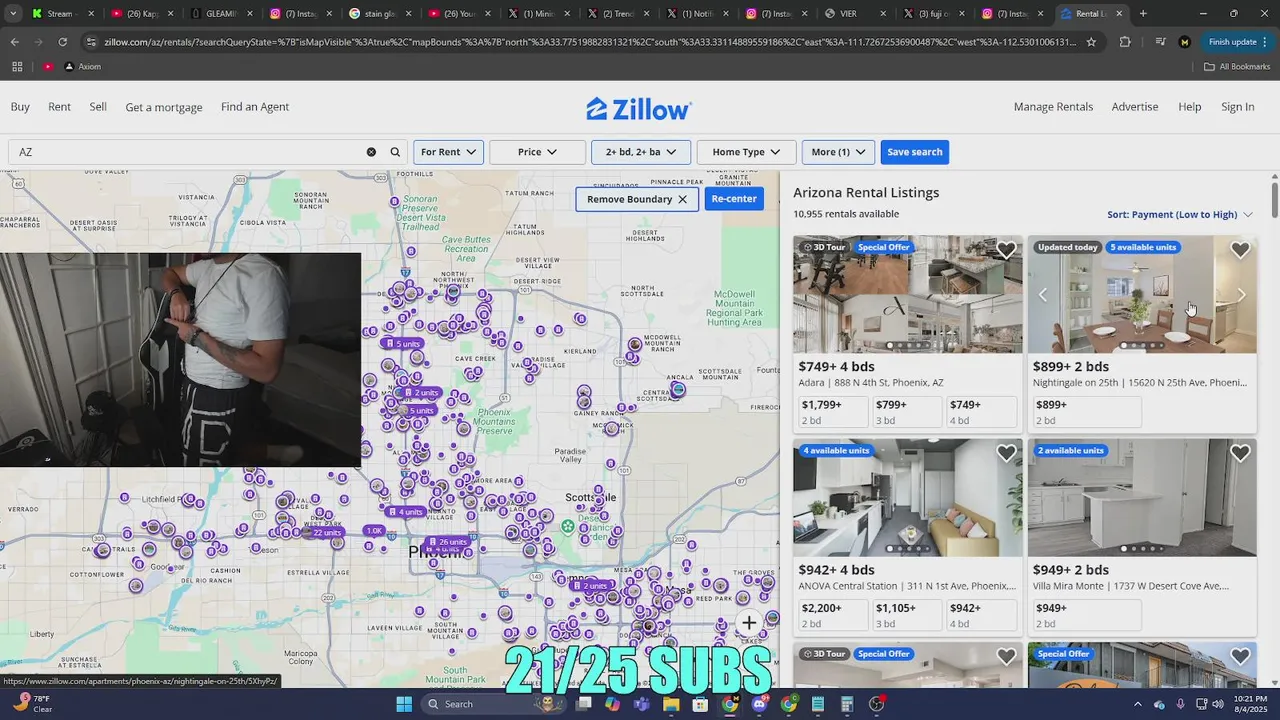Open Find an Agent menu

point(255,106)
